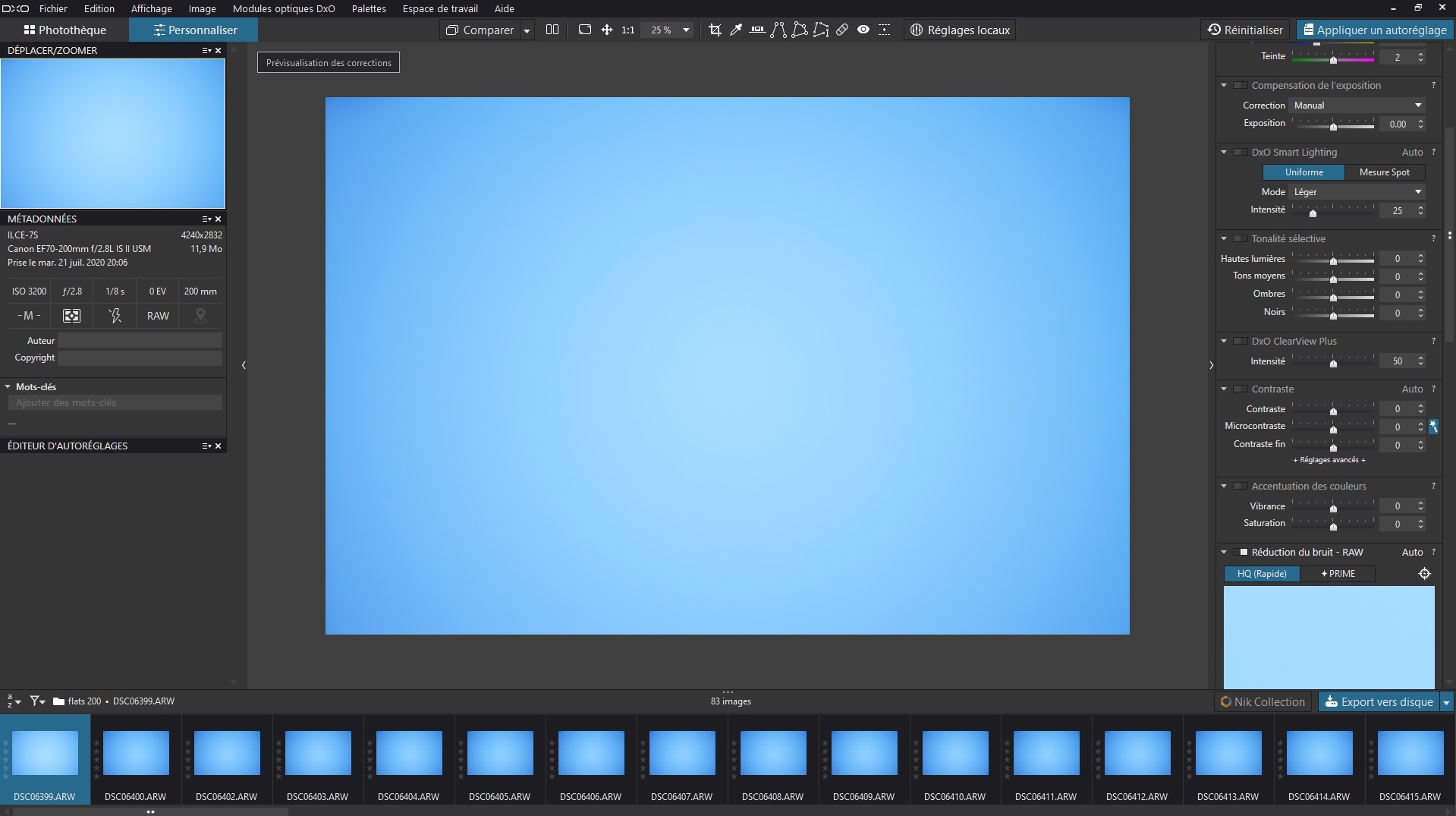Viewport: 1456px width, 816px height.
Task: Switch to the Photothèque tab
Action: click(x=64, y=30)
